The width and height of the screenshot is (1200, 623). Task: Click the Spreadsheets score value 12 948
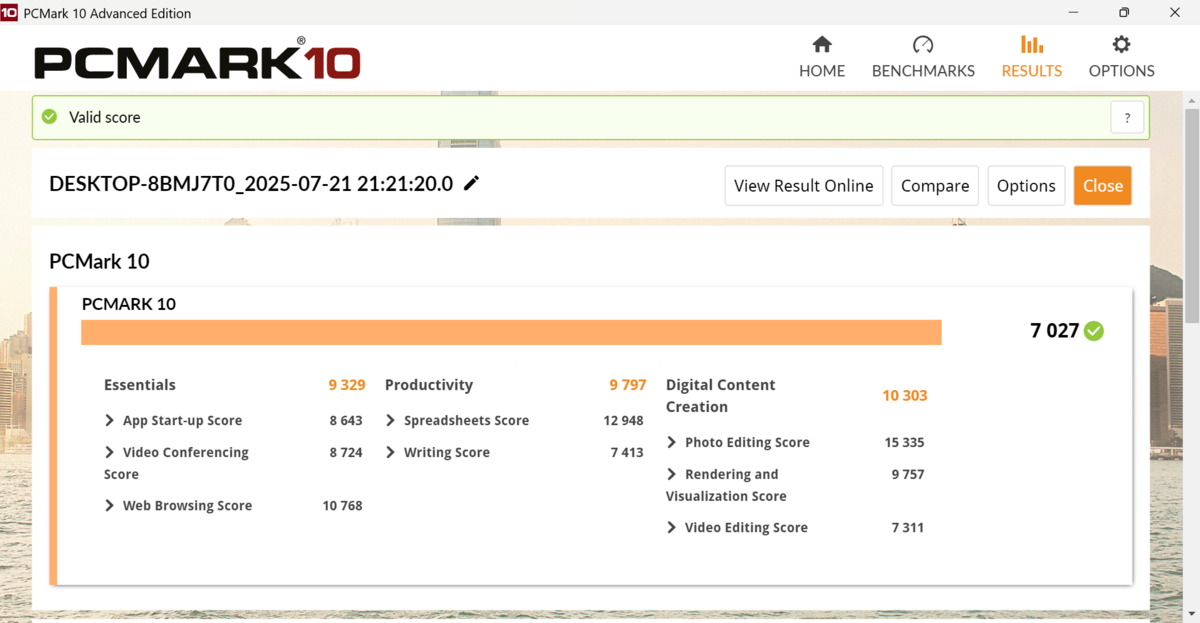coord(624,421)
